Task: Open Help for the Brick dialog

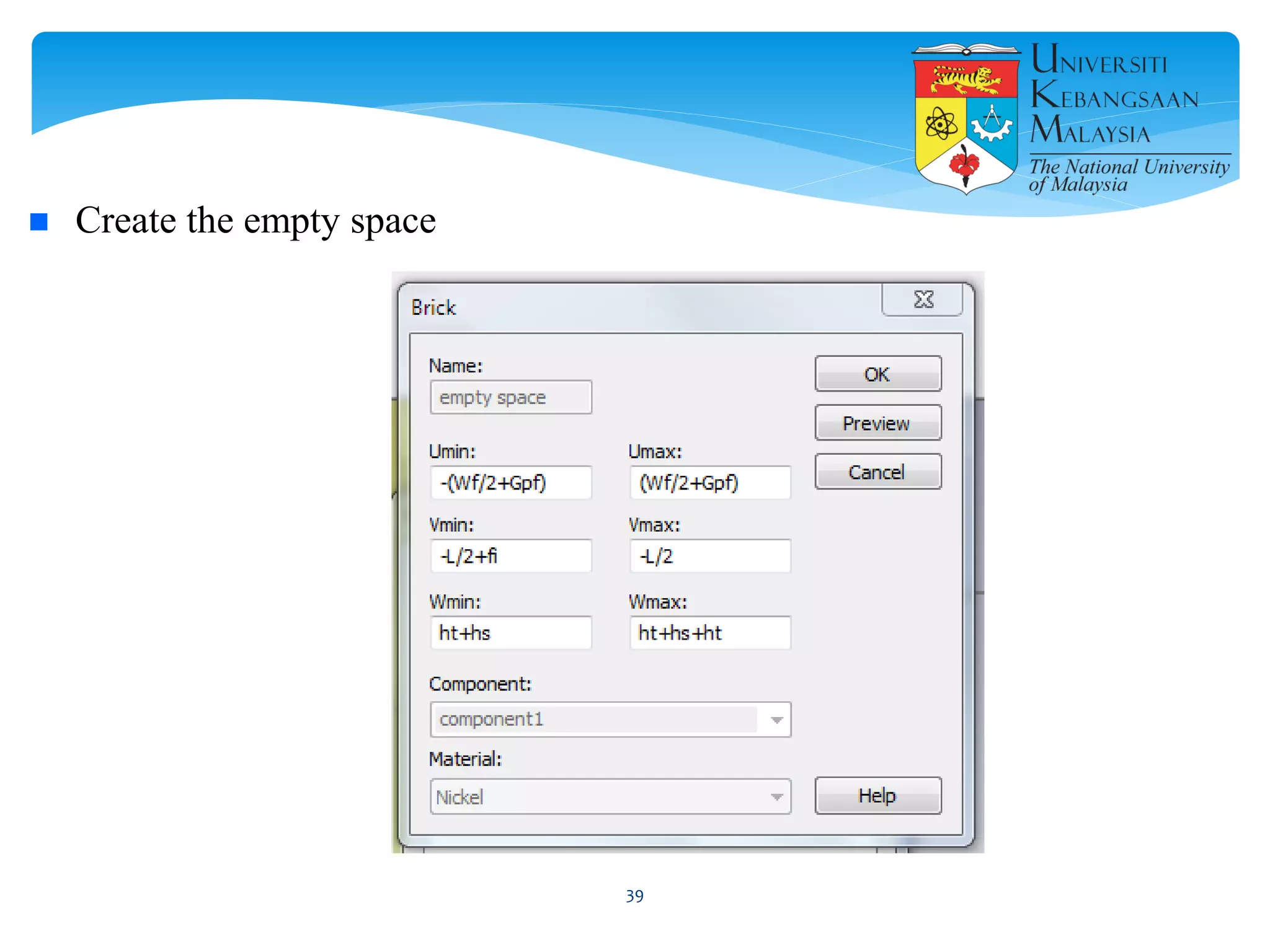Action: (x=877, y=795)
